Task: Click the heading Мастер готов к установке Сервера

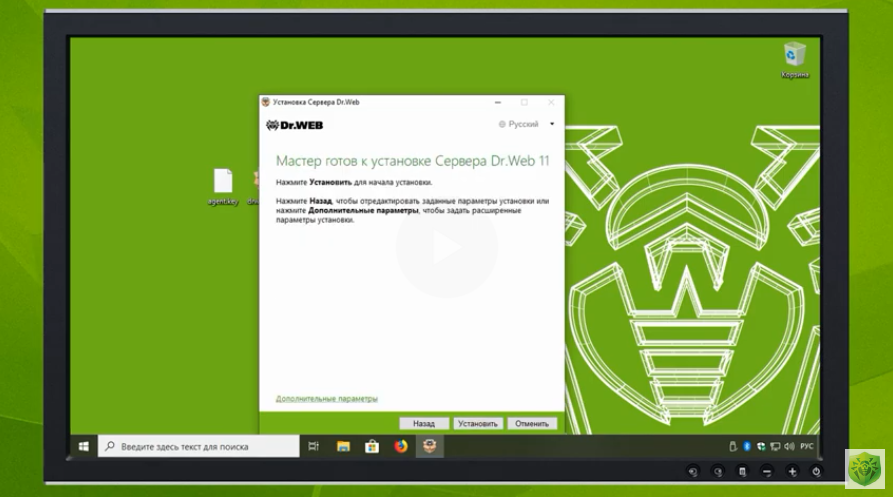Action: [412, 161]
